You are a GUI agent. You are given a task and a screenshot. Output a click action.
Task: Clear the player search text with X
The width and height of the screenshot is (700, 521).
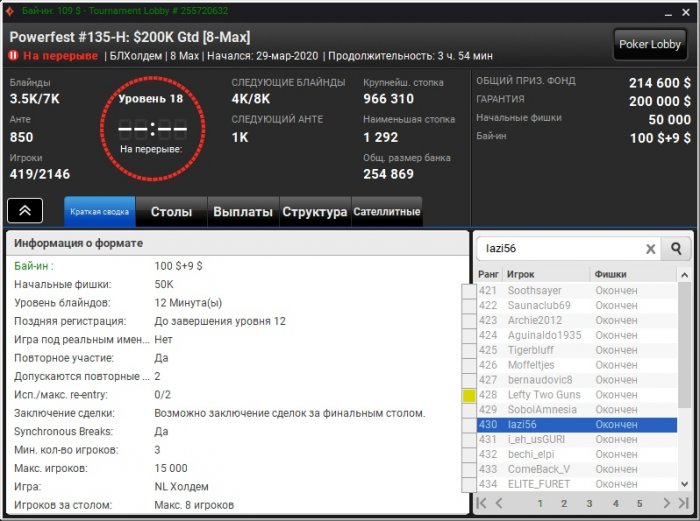click(x=651, y=249)
